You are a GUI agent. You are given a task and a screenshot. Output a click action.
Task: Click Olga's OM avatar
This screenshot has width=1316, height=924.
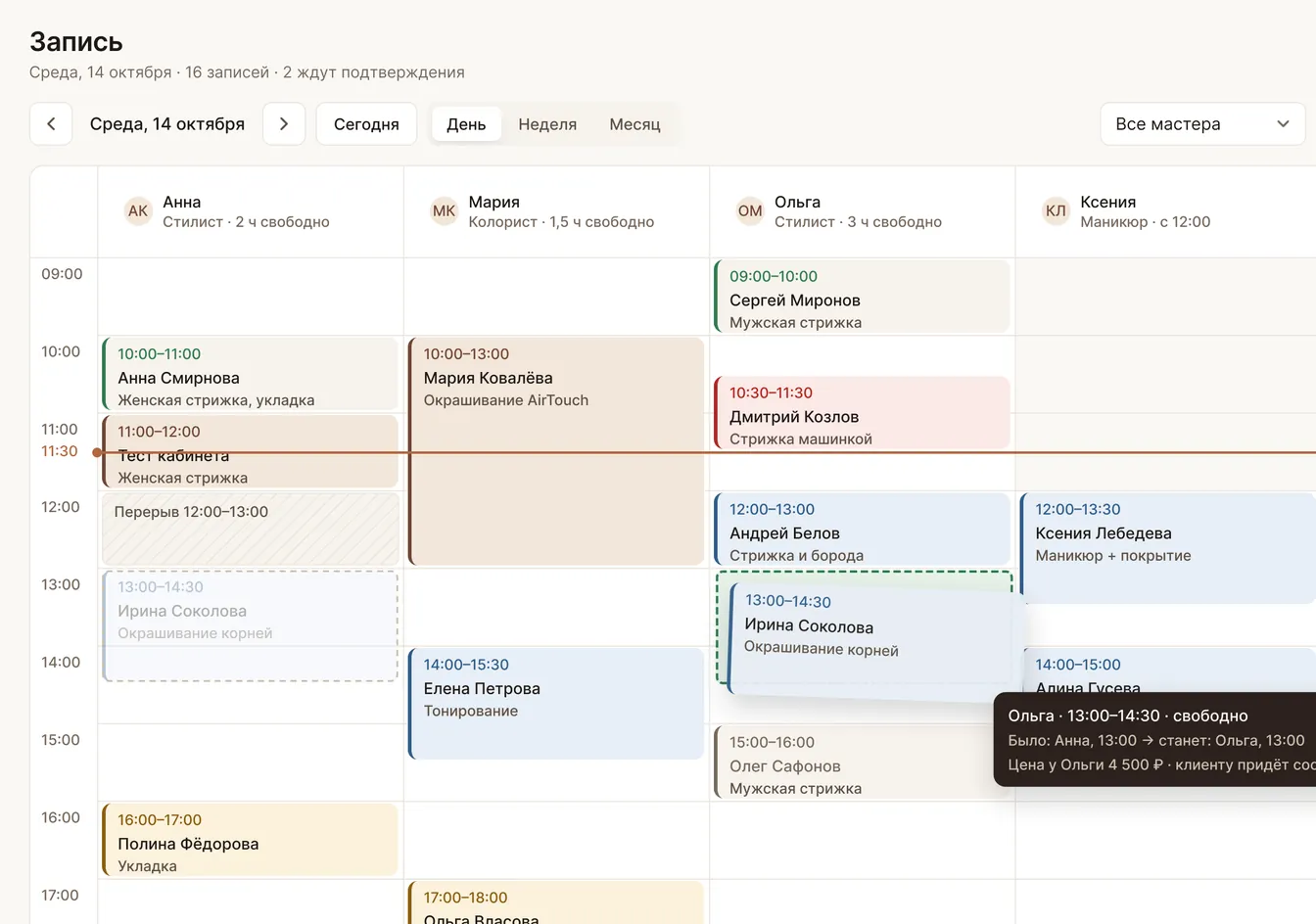click(x=750, y=211)
